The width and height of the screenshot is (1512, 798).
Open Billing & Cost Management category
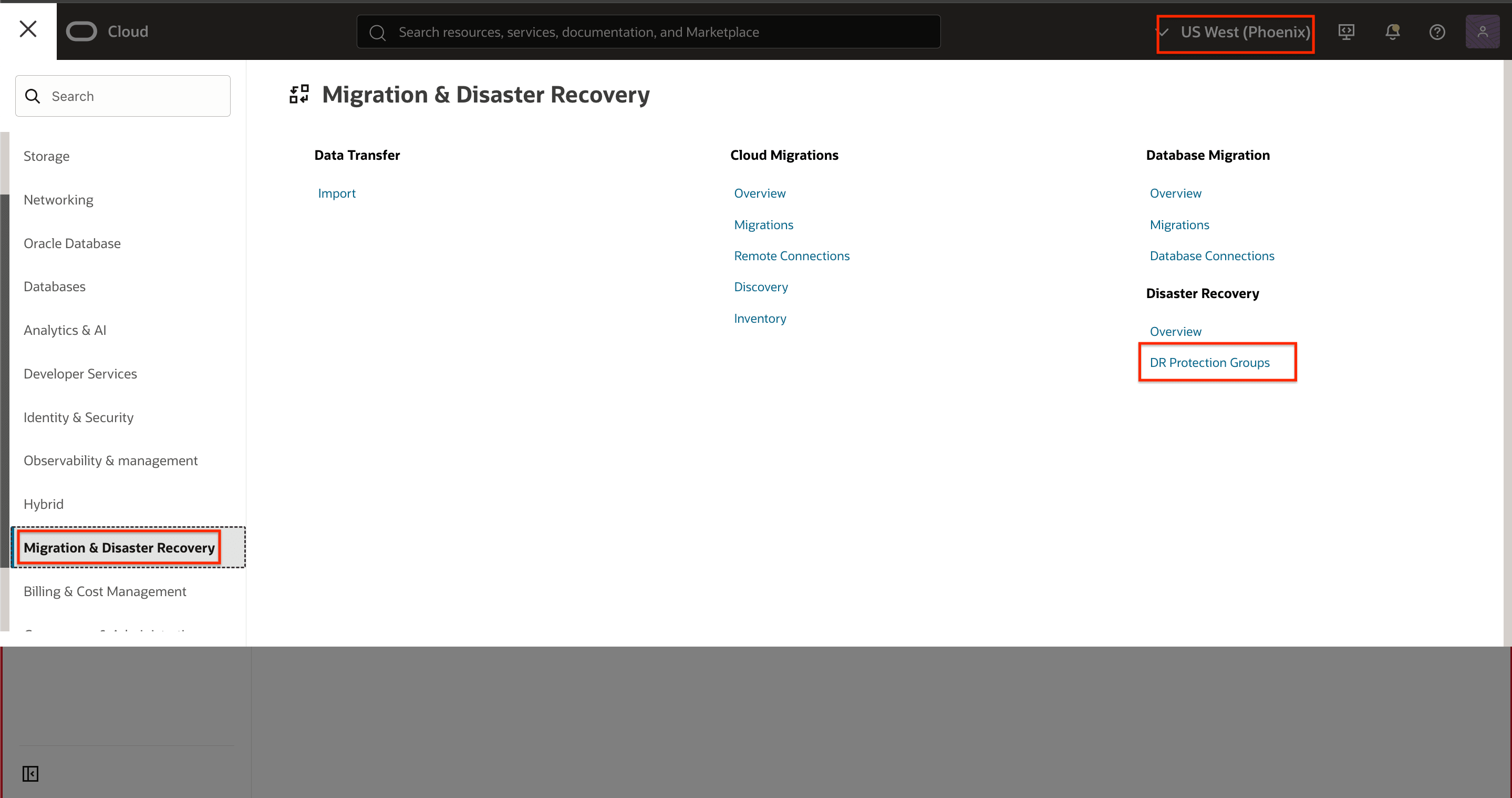105,591
